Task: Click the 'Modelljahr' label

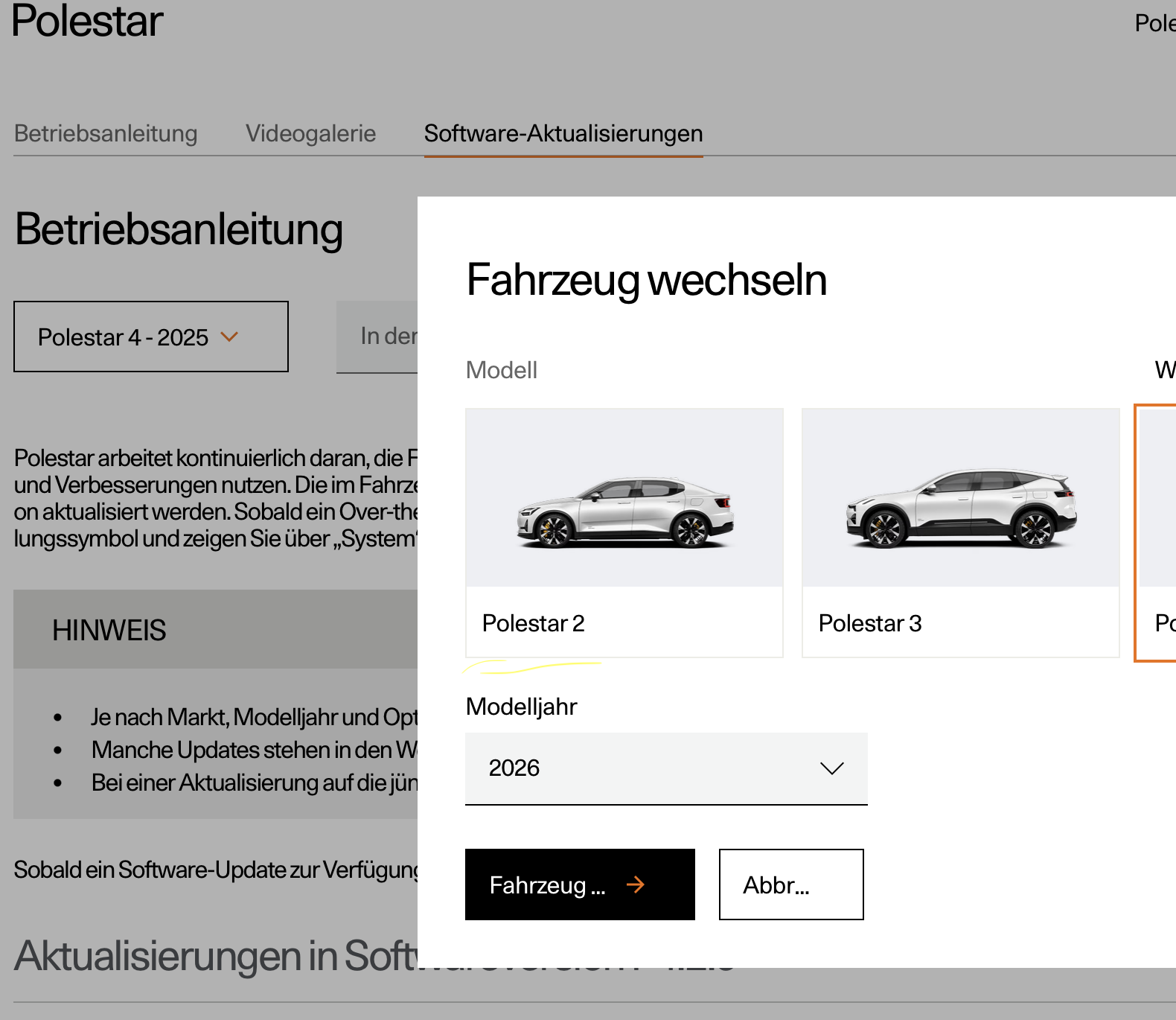Action: tap(522, 707)
